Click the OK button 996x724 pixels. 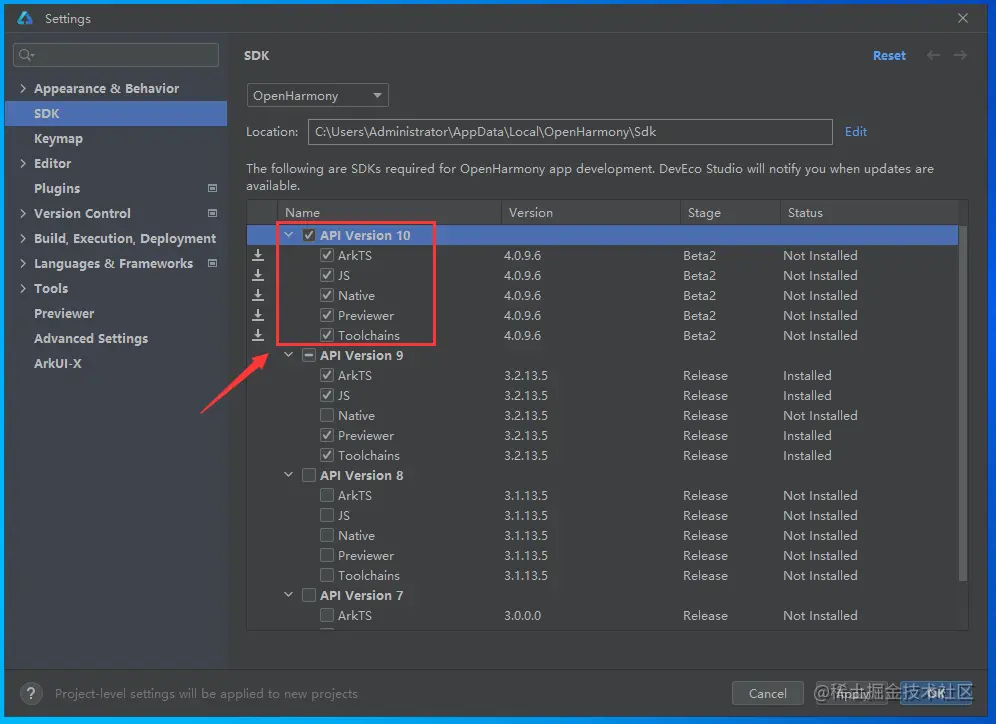pyautogui.click(x=936, y=693)
